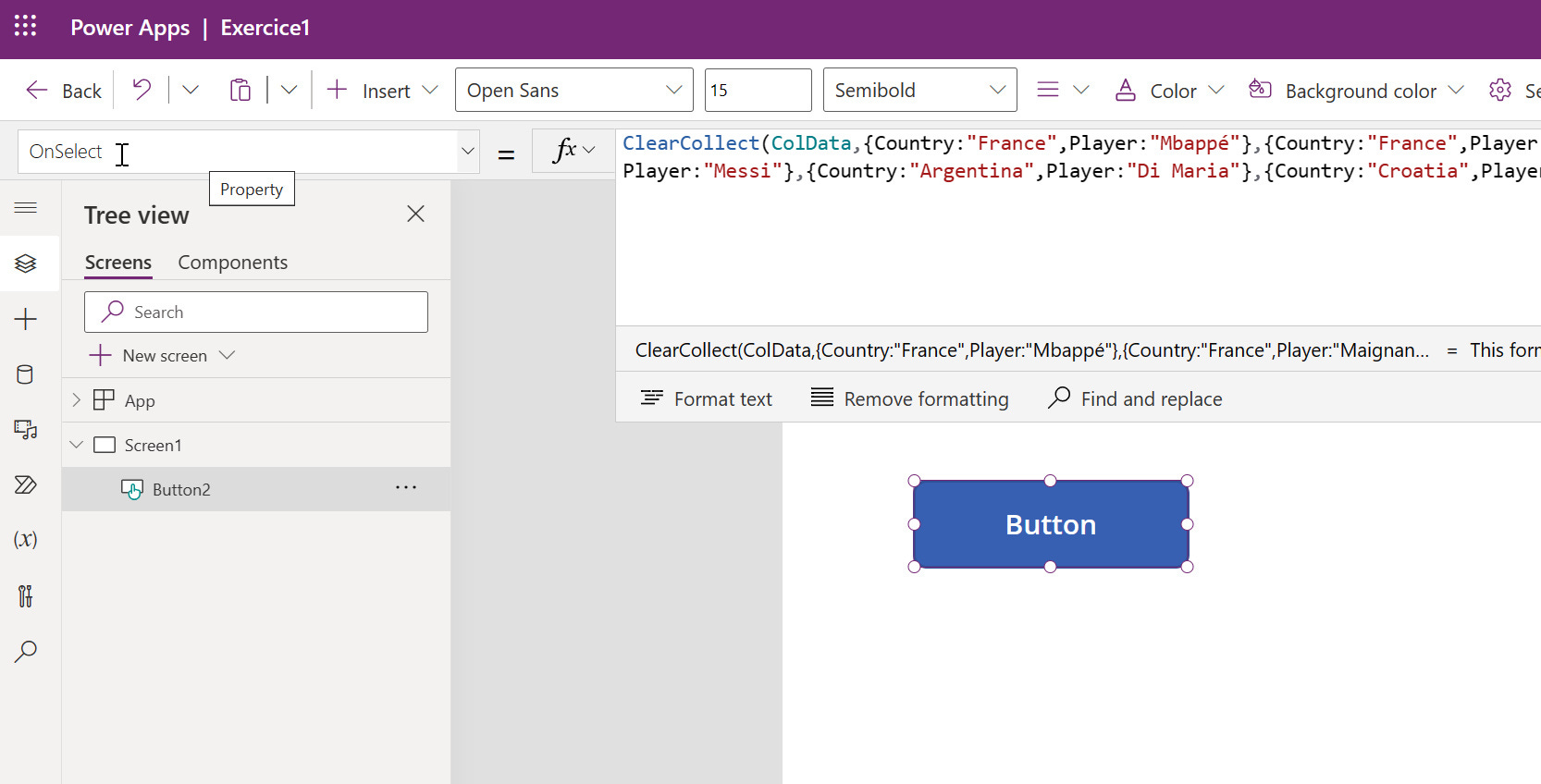
Task: Open the Tree view layers icon
Action: click(x=26, y=263)
